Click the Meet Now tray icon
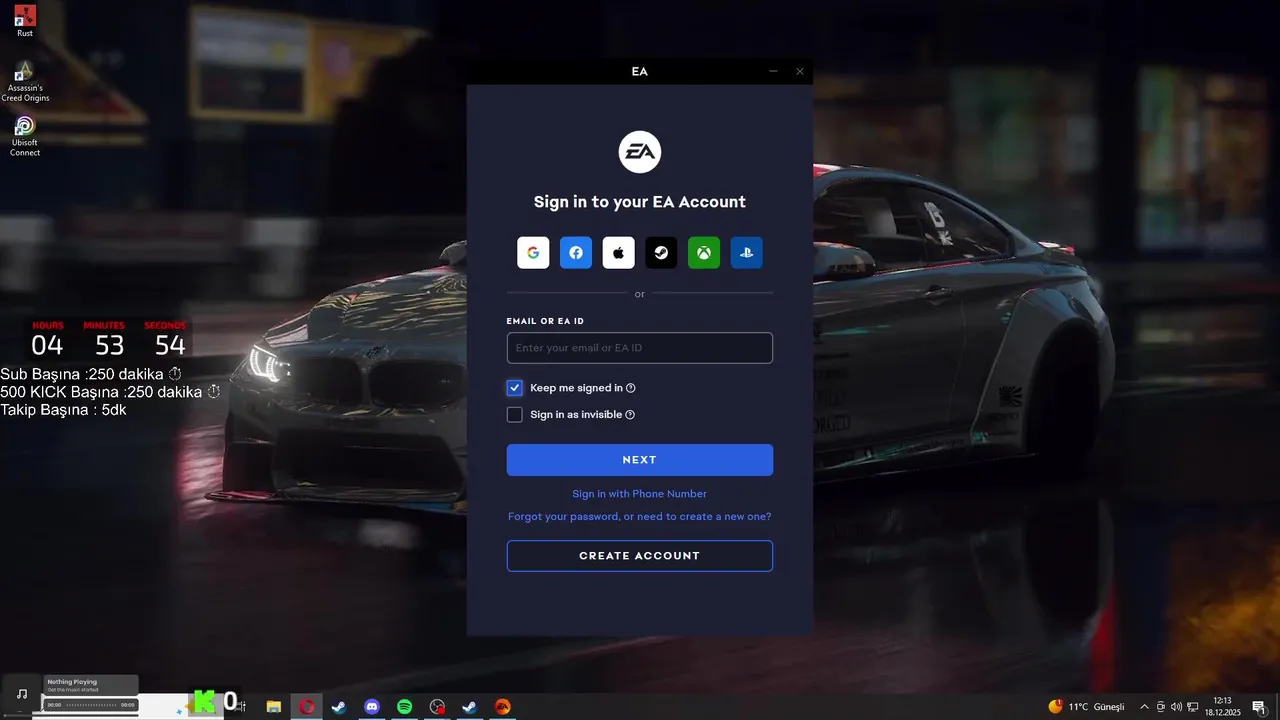This screenshot has width=1280, height=720. pyautogui.click(x=1160, y=707)
